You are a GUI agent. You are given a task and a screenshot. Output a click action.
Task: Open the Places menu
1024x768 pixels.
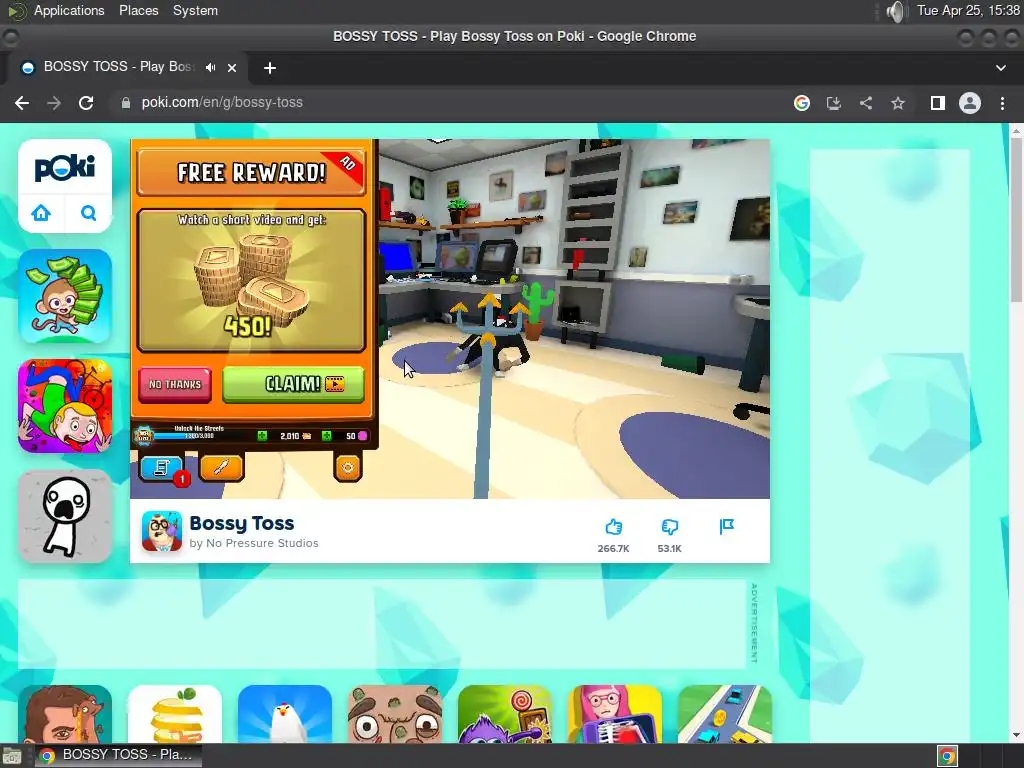(138, 10)
